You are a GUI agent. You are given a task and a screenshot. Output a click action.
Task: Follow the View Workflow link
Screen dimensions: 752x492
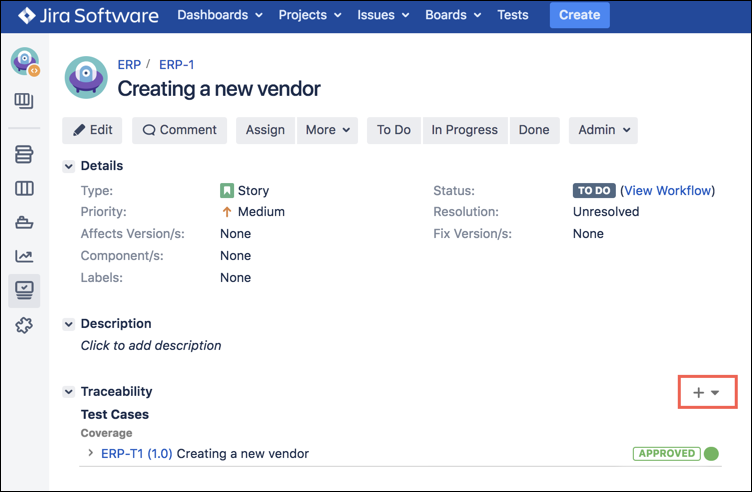(668, 190)
